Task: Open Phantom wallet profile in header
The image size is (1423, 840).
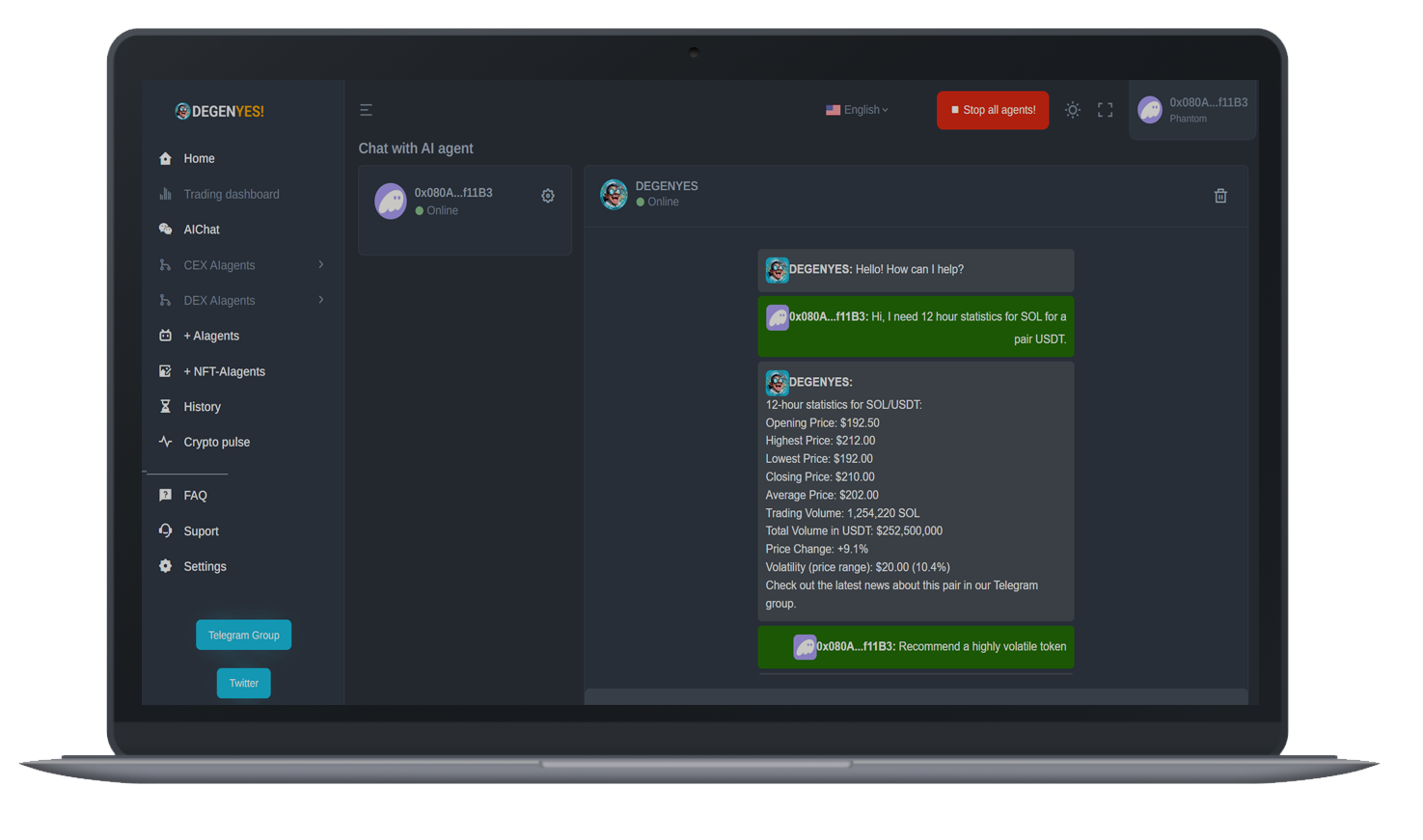Action: click(x=1192, y=110)
